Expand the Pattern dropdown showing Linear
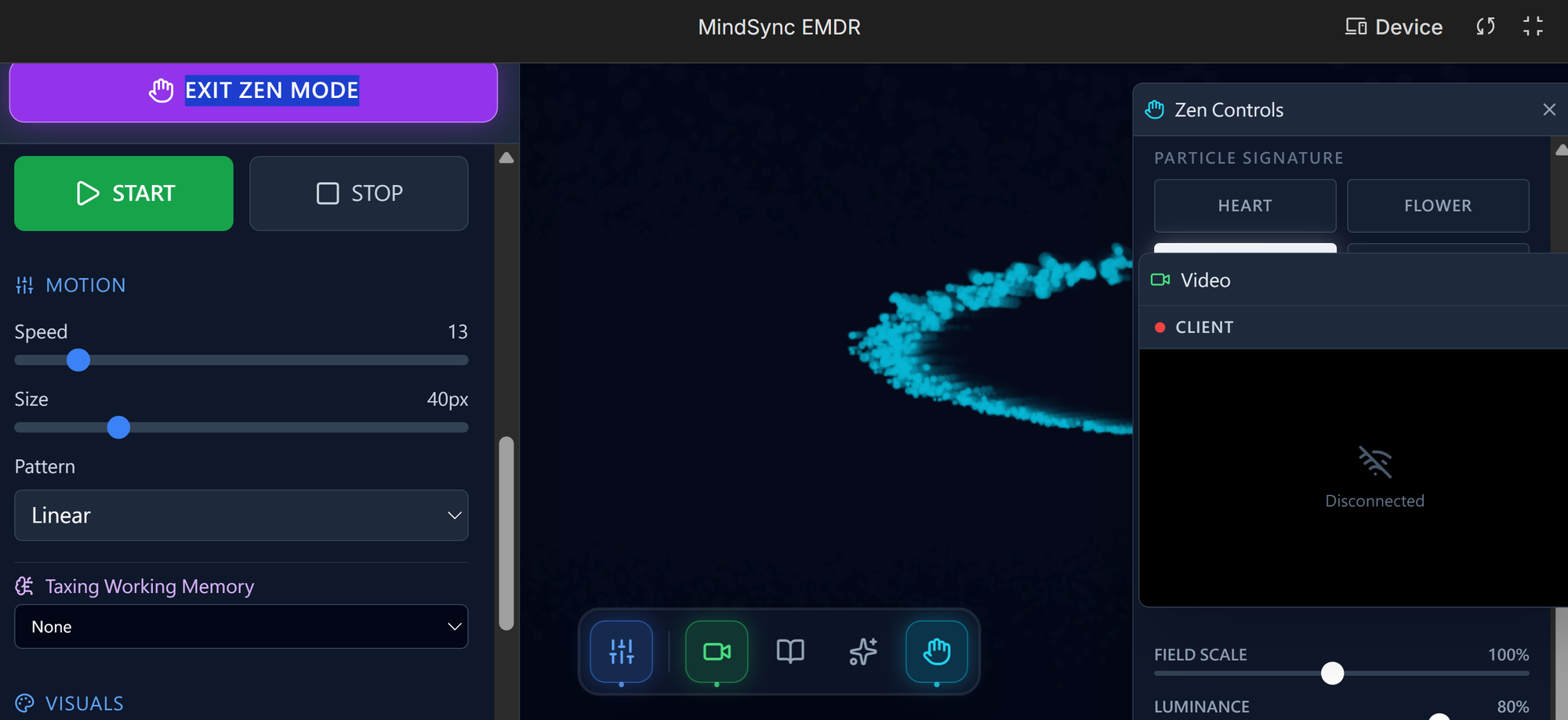The height and width of the screenshot is (720, 1568). click(241, 516)
